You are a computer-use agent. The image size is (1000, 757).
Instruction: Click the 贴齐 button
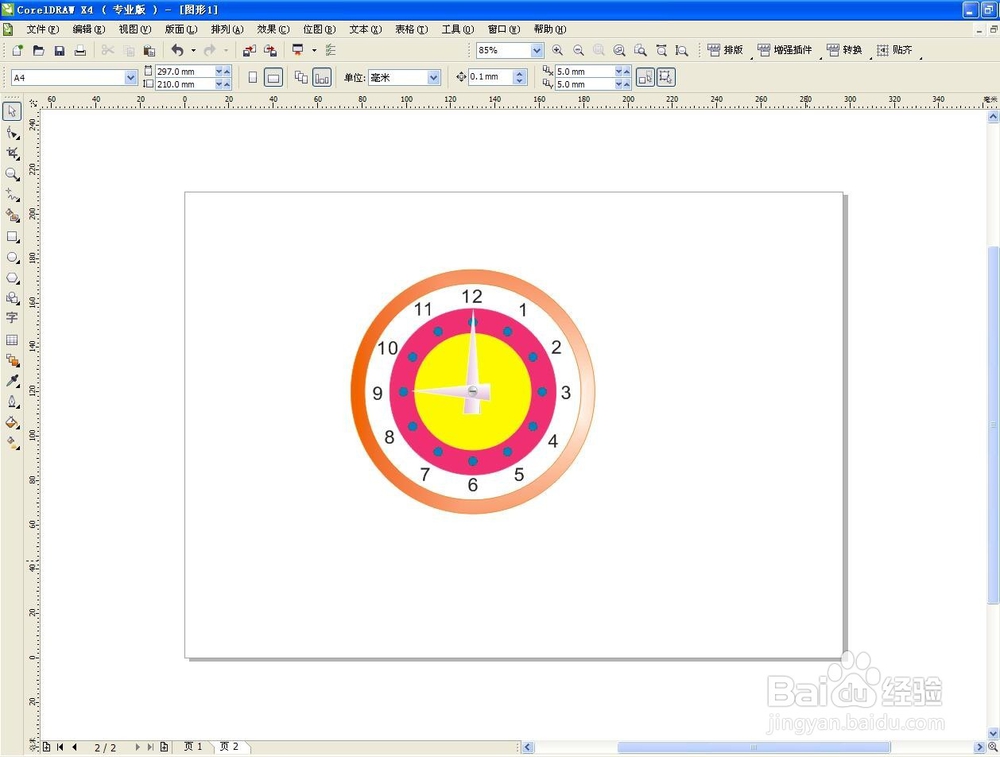pyautogui.click(x=895, y=49)
